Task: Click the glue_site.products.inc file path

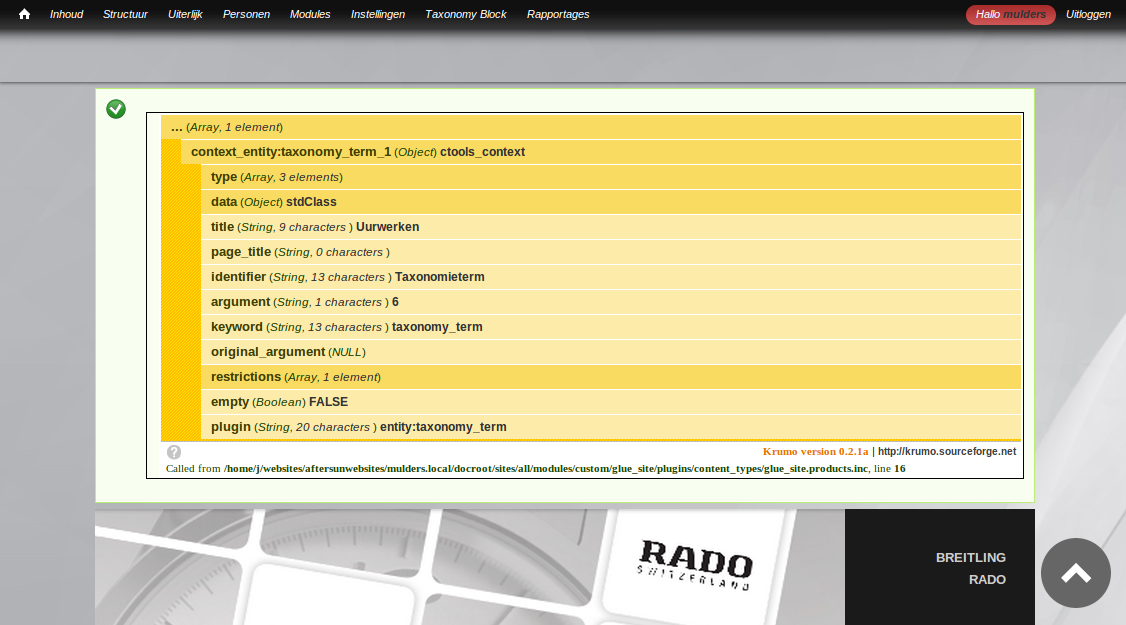Action: [546, 469]
